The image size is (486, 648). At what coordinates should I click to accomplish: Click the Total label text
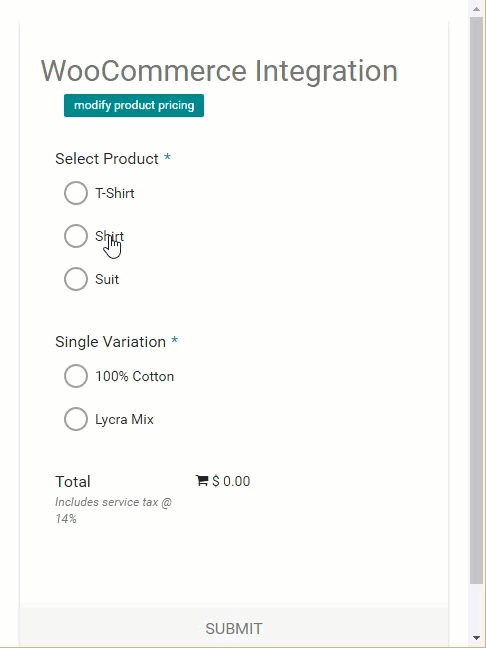tap(73, 481)
